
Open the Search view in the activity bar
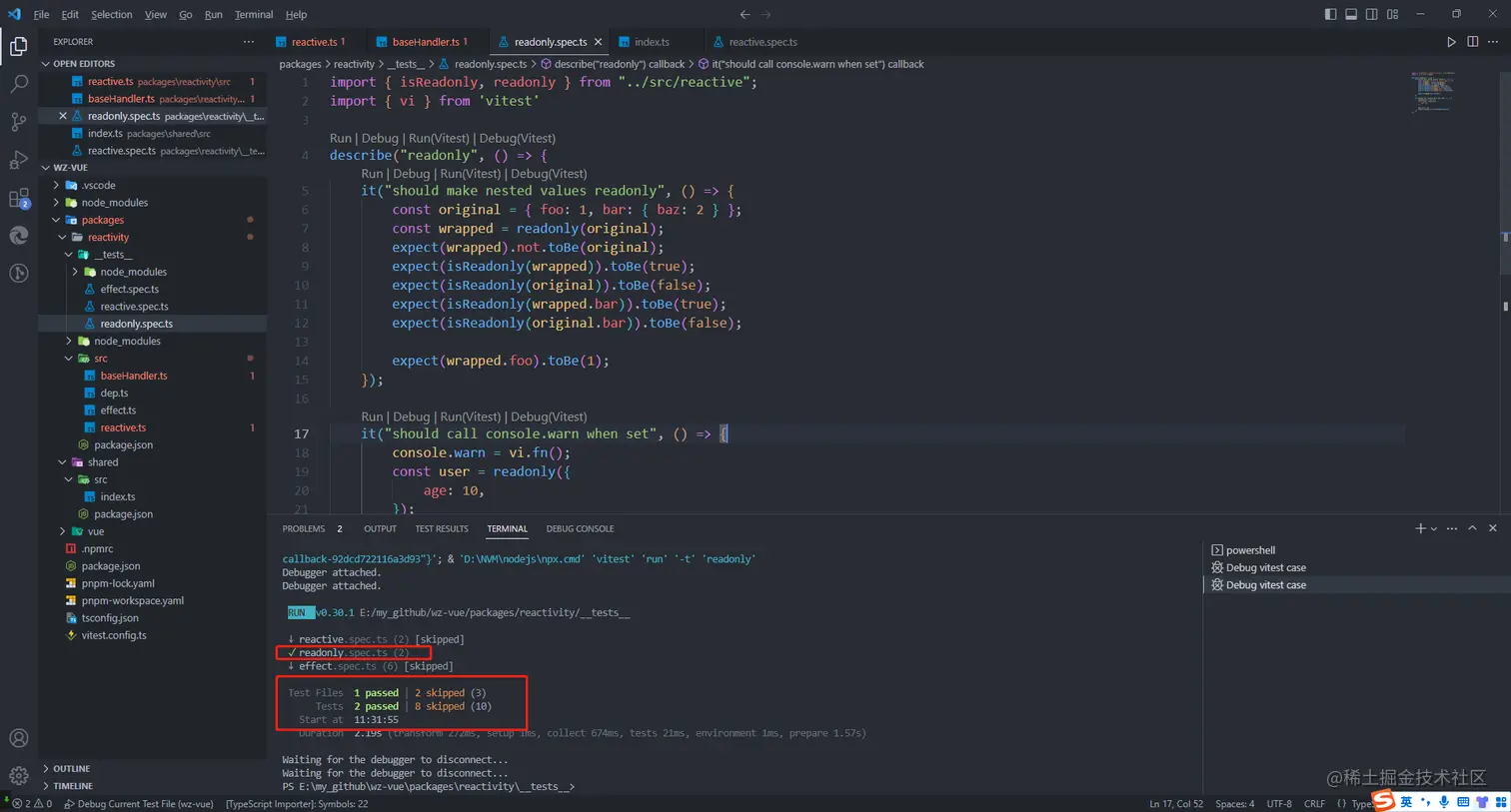pos(19,84)
